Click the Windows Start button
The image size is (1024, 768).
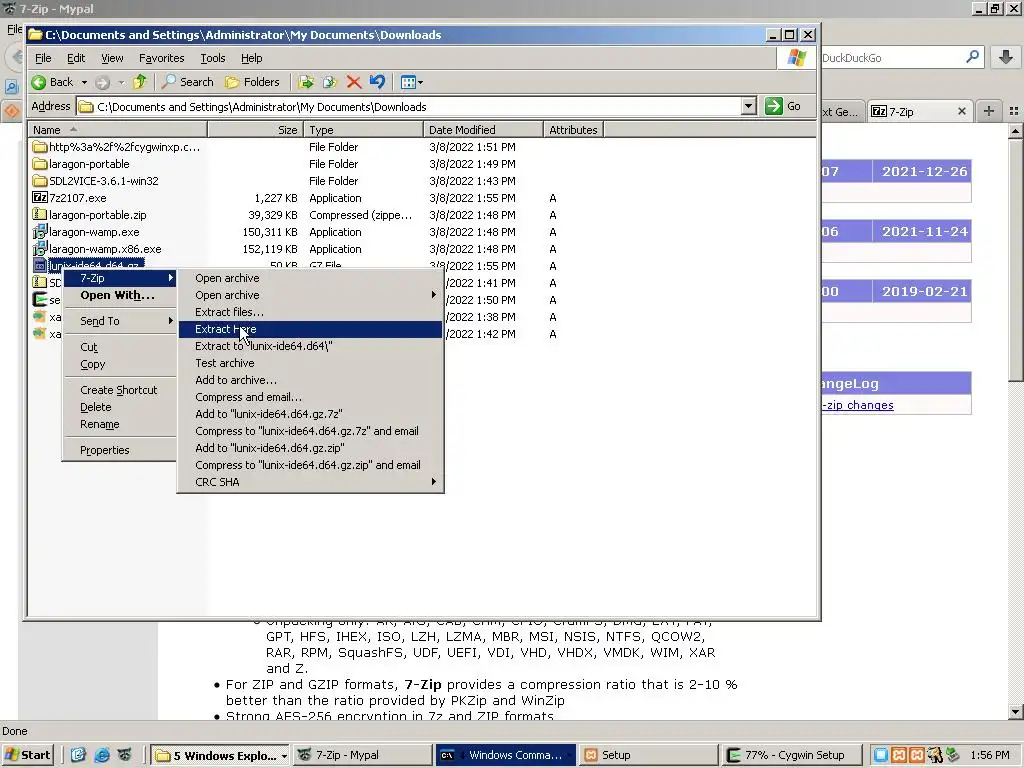point(27,755)
